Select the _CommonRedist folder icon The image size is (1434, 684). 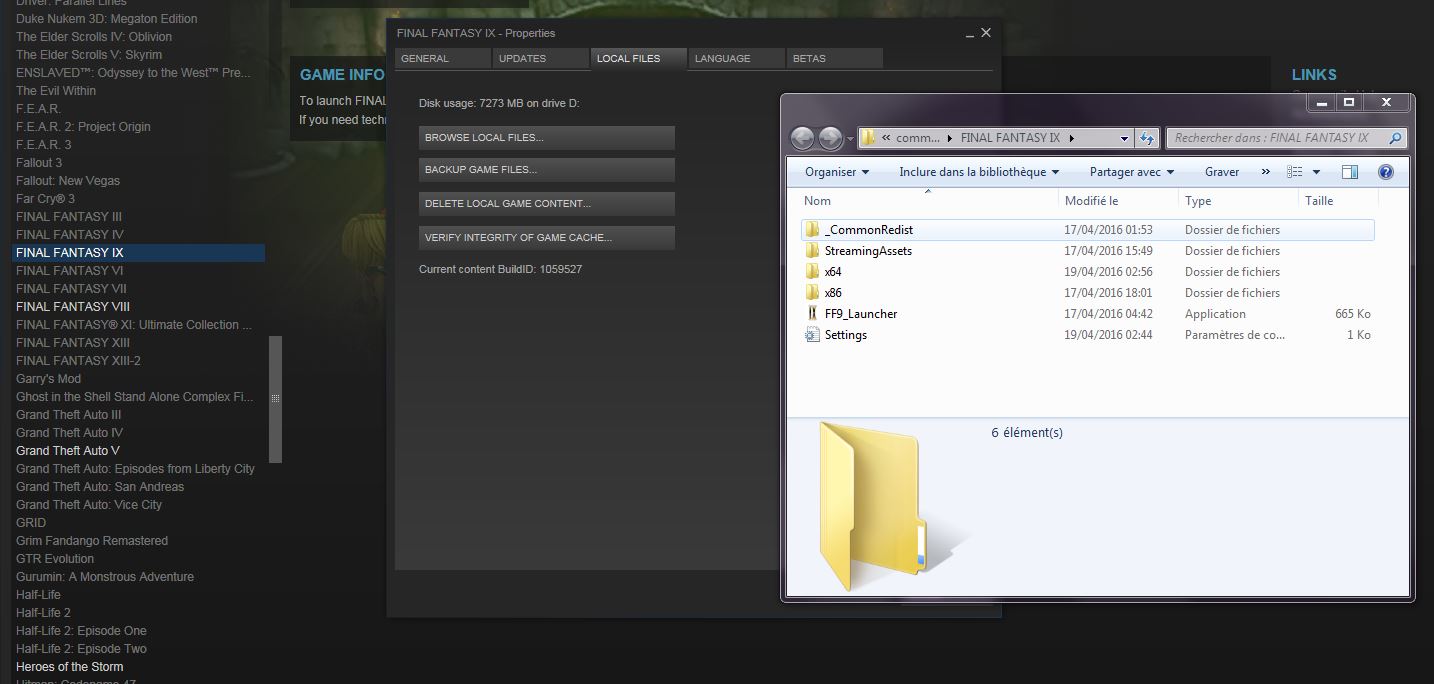(812, 230)
